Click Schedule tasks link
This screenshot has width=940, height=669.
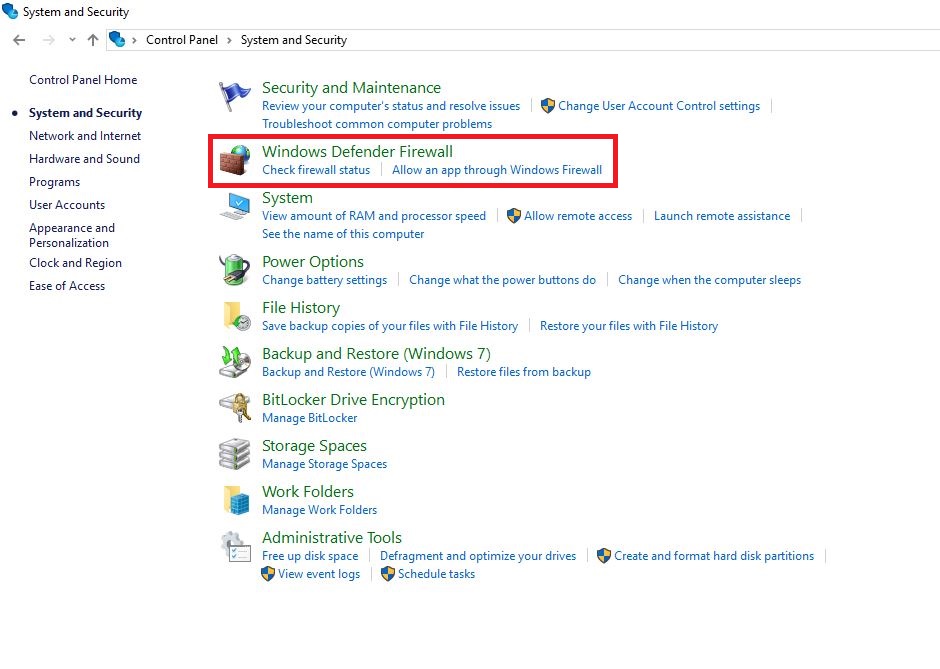tap(436, 574)
